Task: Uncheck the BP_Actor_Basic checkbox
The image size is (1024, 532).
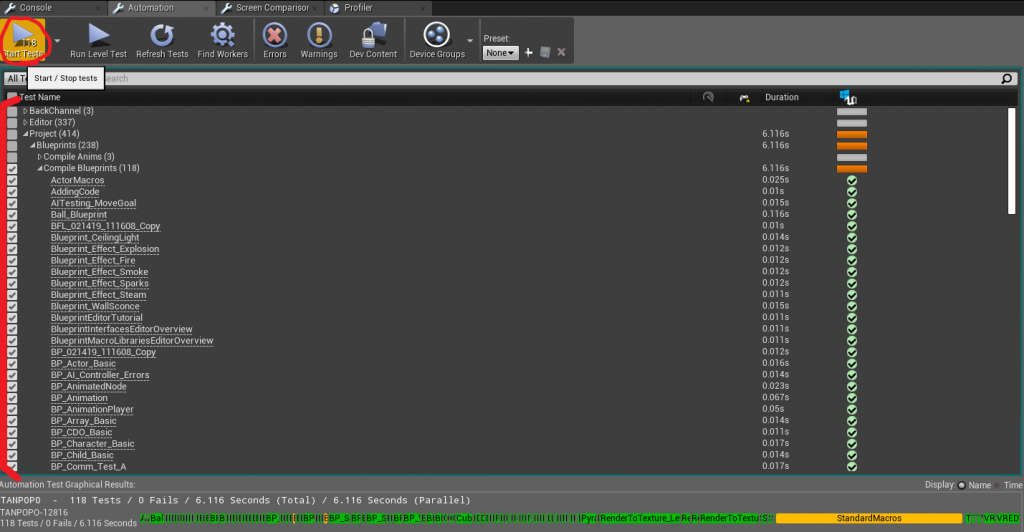Action: click(x=12, y=364)
